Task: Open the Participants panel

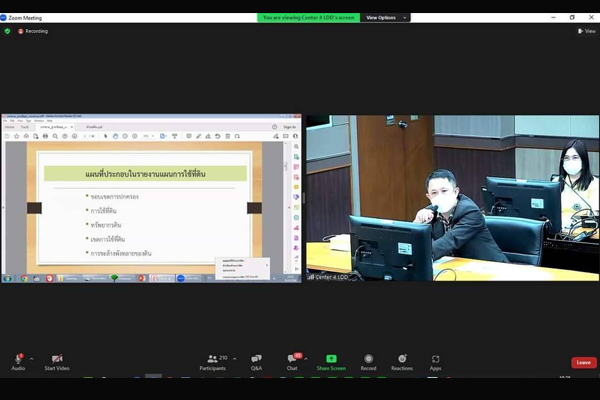Action: click(211, 361)
